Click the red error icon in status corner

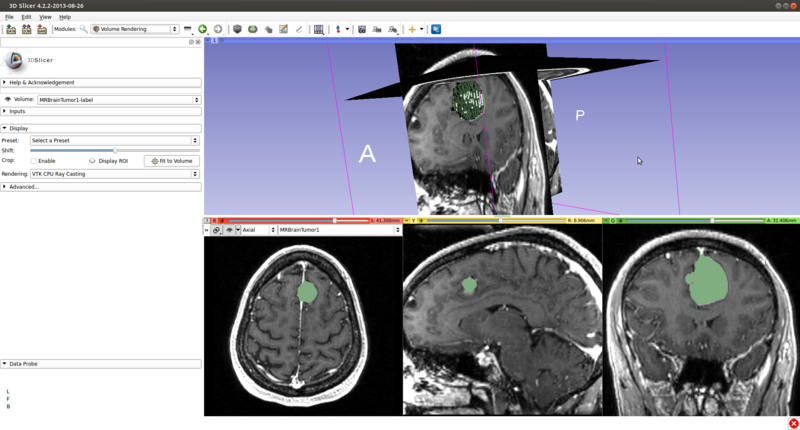[x=793, y=423]
